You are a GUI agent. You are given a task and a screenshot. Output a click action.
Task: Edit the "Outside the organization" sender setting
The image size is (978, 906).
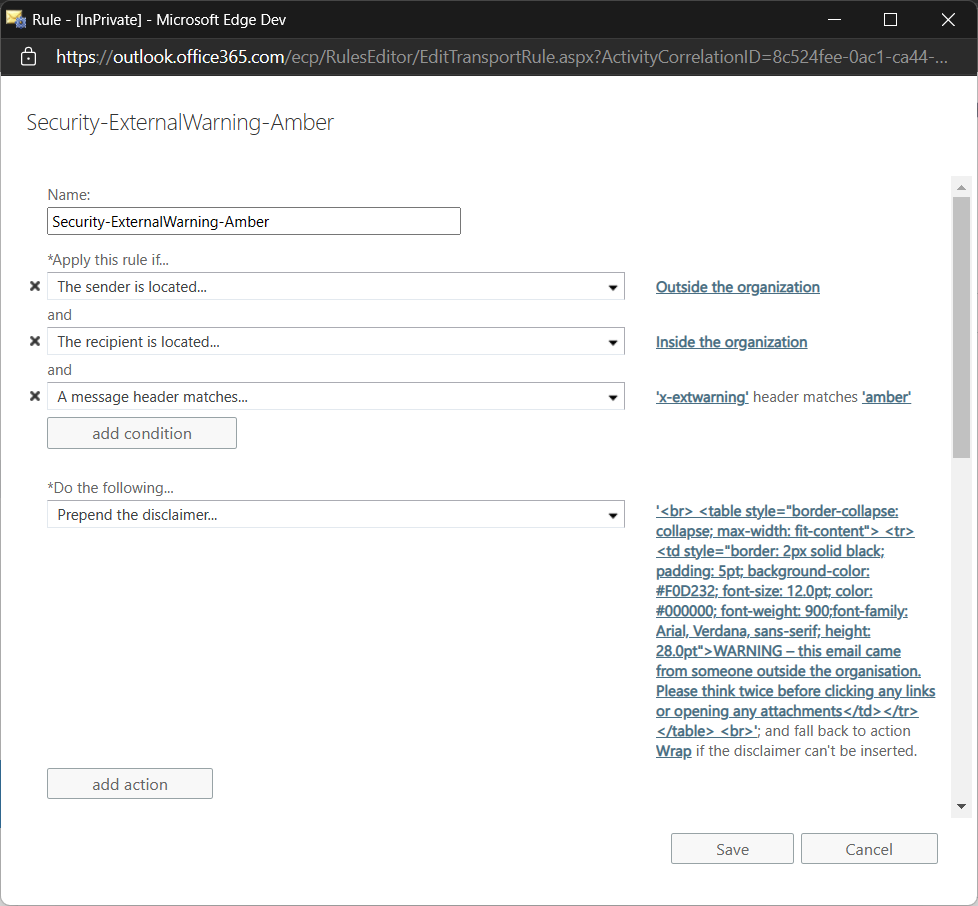(x=737, y=287)
